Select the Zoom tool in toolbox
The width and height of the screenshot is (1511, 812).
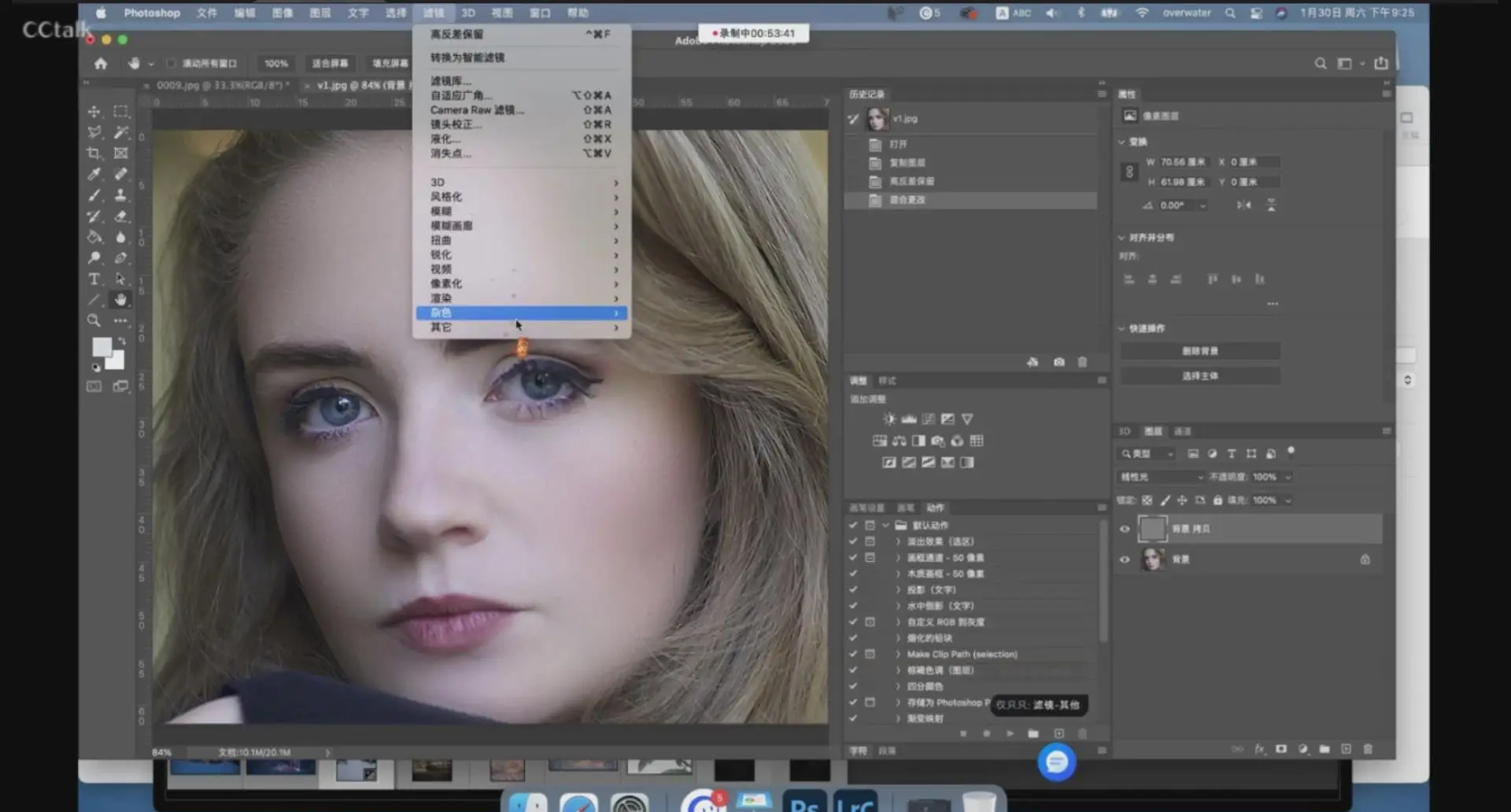tap(94, 320)
